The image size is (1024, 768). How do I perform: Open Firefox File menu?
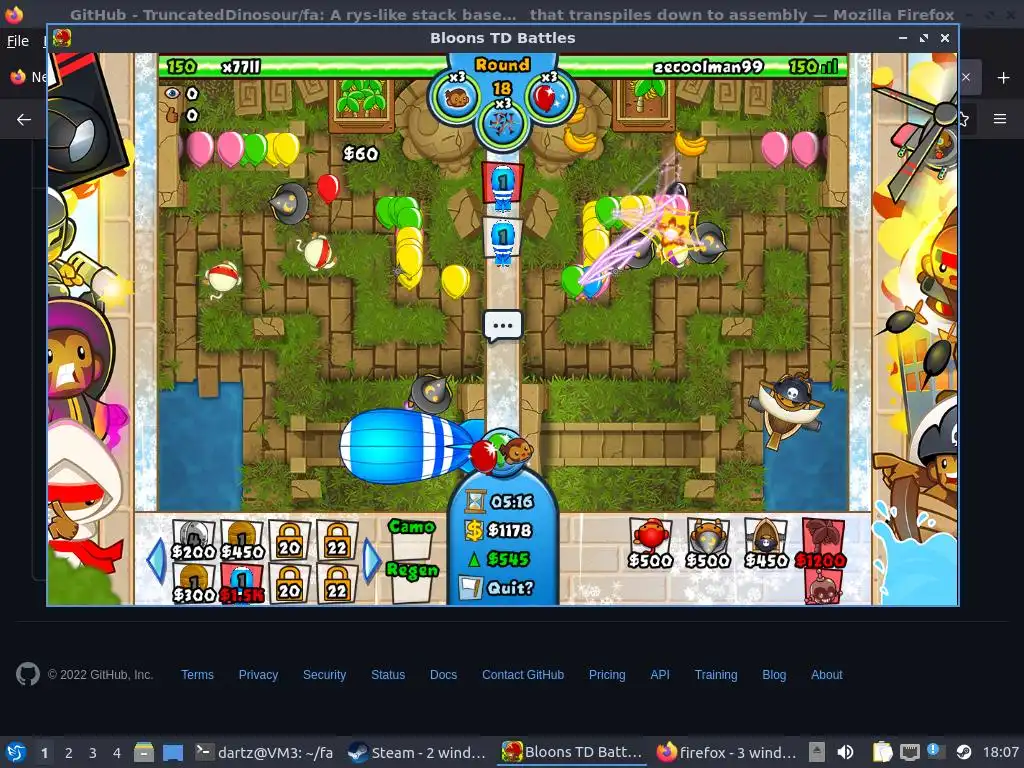(18, 40)
